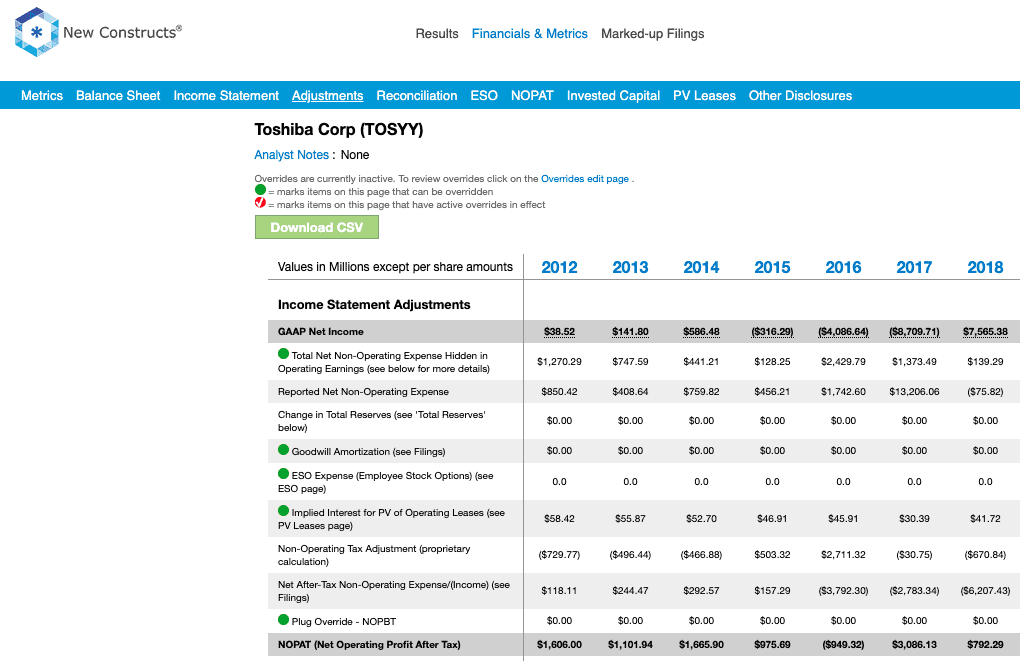Image resolution: width=1020 pixels, height=661 pixels.
Task: Click the Analyst Notes link
Action: coord(291,155)
